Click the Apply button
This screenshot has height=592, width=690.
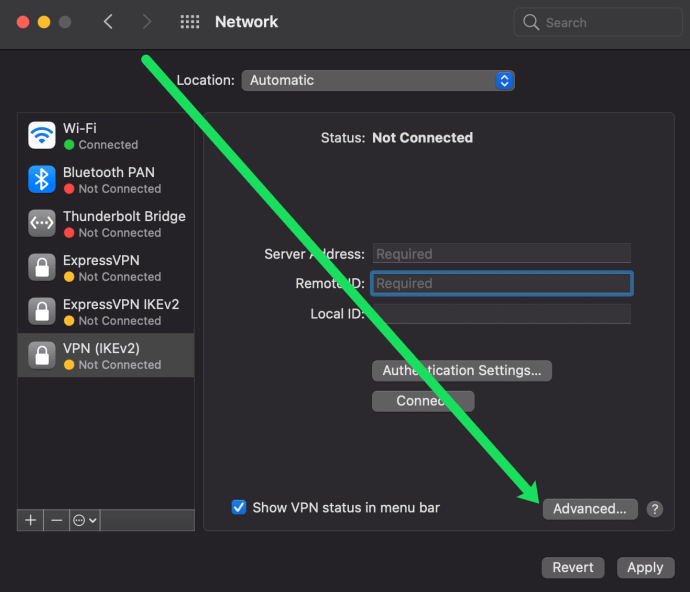pyautogui.click(x=646, y=568)
